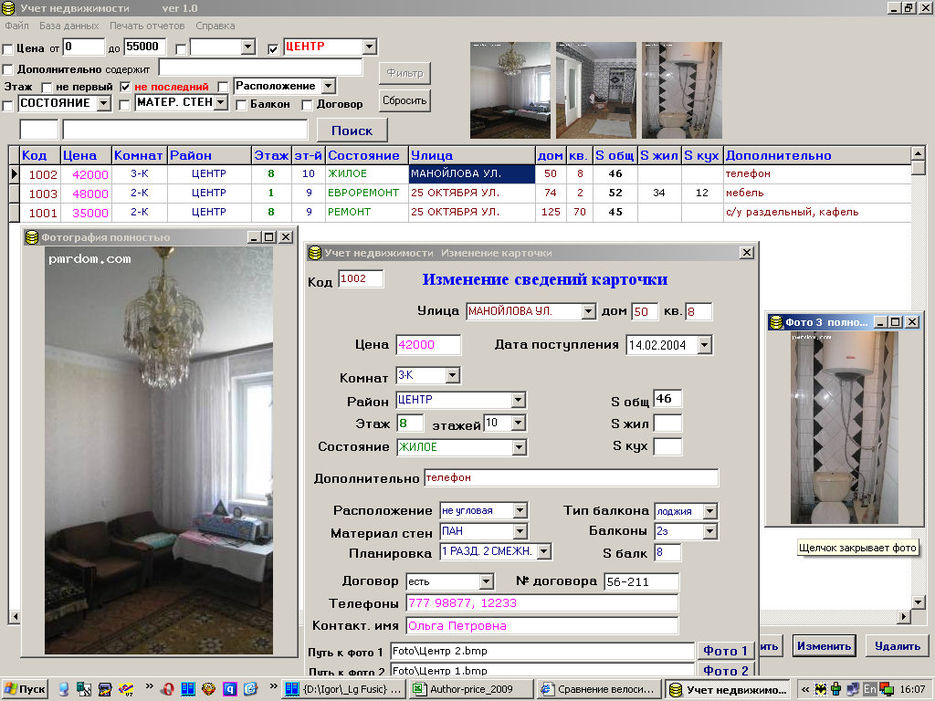Switch to the {D:\Igor\_Lg Fusic} taskbar button

point(343,689)
